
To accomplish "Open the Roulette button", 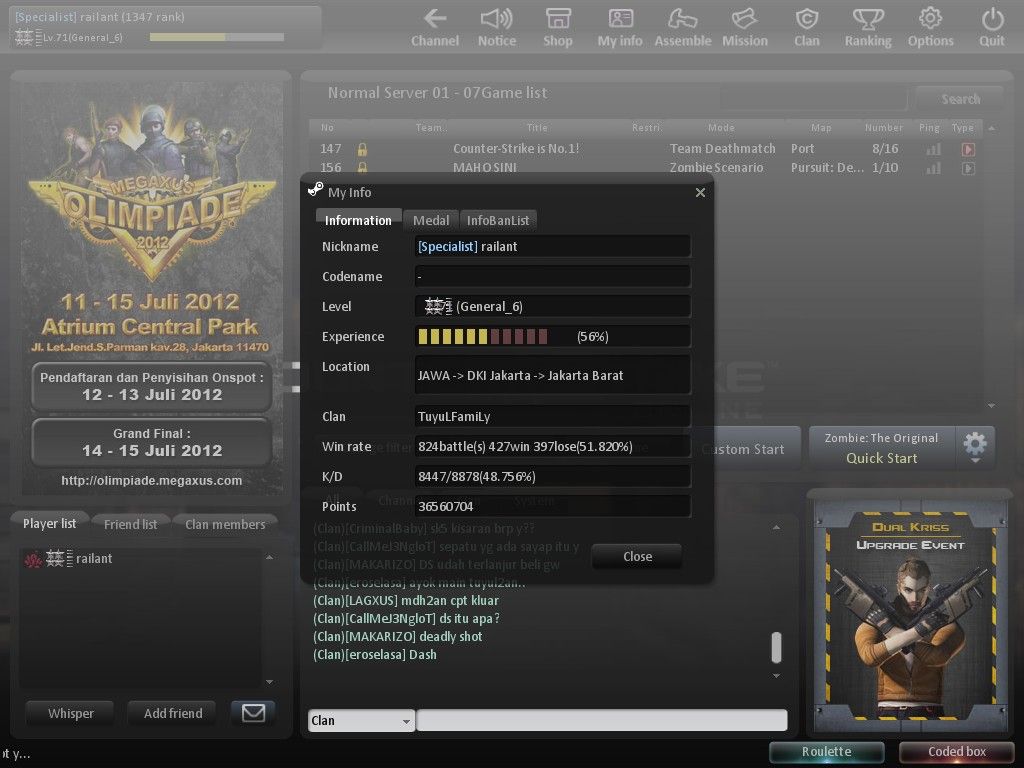I will pyautogui.click(x=826, y=752).
